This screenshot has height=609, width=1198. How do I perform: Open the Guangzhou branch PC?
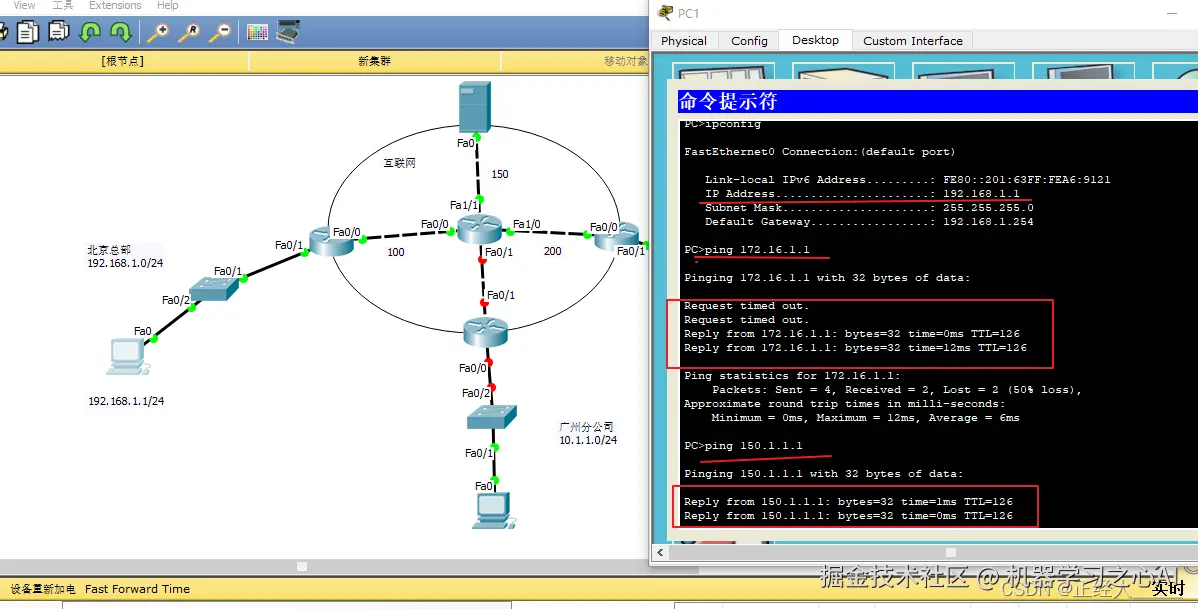[x=493, y=511]
